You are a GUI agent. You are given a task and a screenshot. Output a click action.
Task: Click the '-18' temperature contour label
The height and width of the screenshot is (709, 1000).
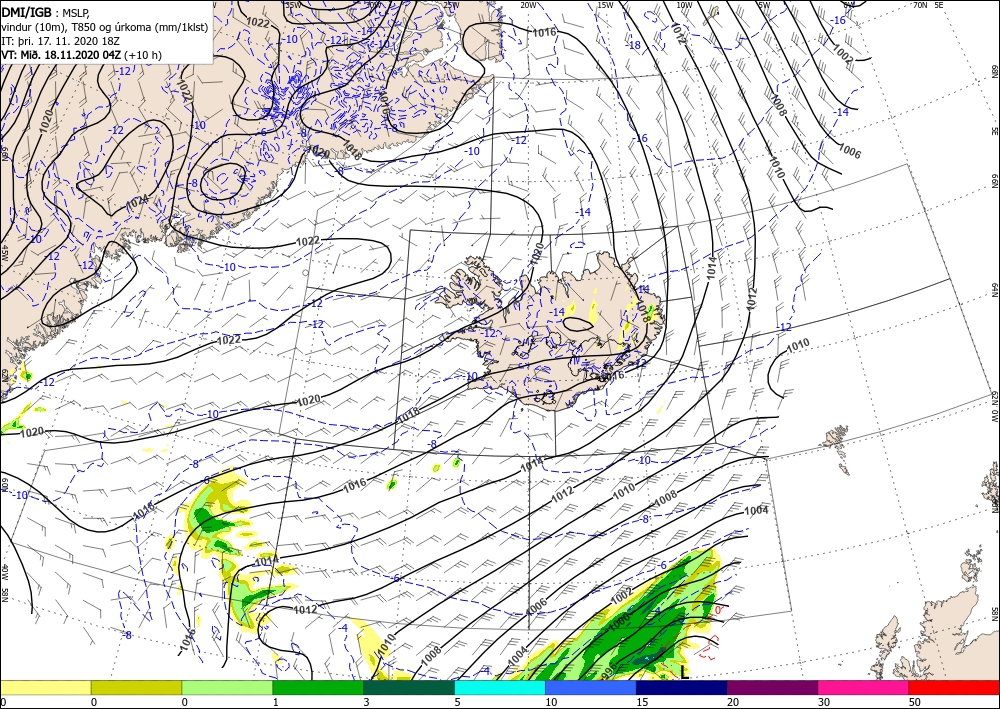(x=633, y=45)
